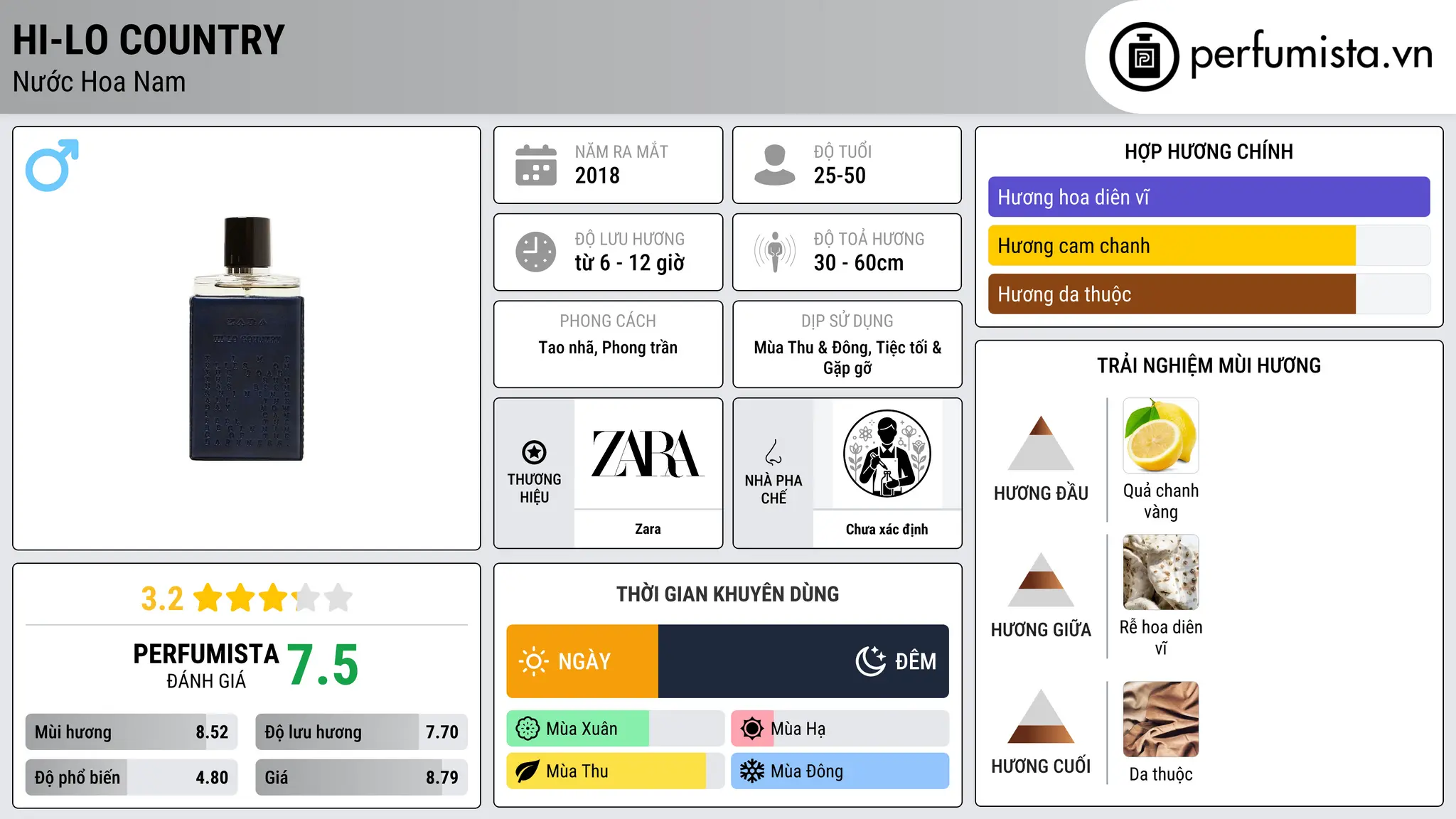Click the last grey rating star

[x=338, y=598]
